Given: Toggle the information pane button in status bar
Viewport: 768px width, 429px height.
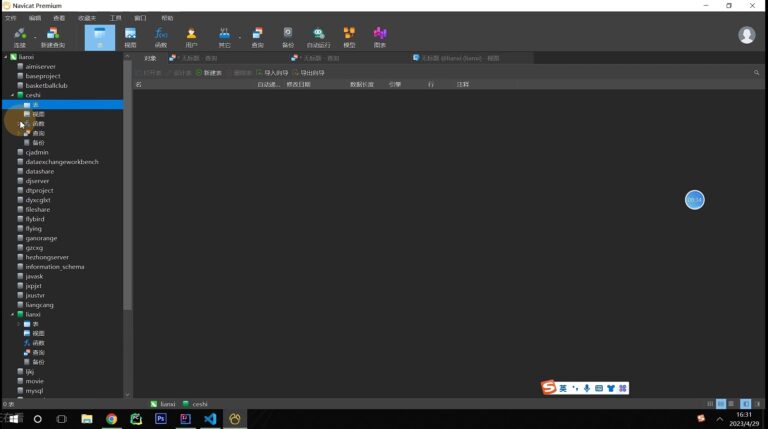Looking at the screenshot, I should pyautogui.click(x=745, y=404).
